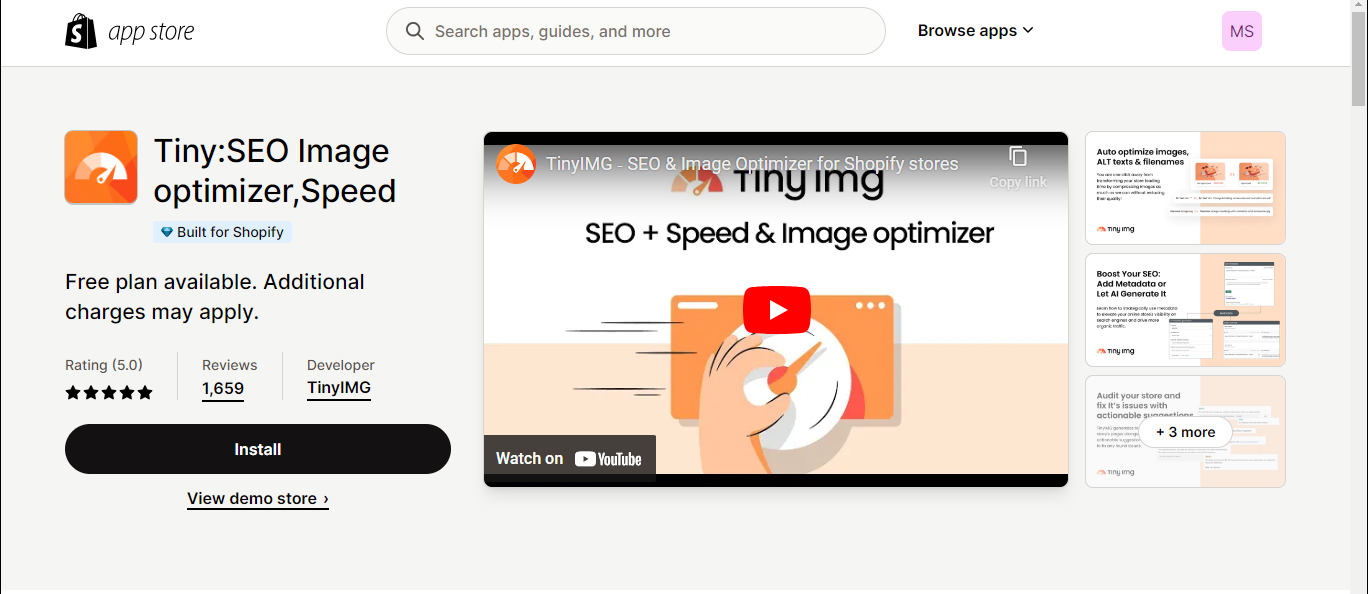The height and width of the screenshot is (594, 1368).
Task: Open the 1,659 reviews link
Action: (223, 389)
